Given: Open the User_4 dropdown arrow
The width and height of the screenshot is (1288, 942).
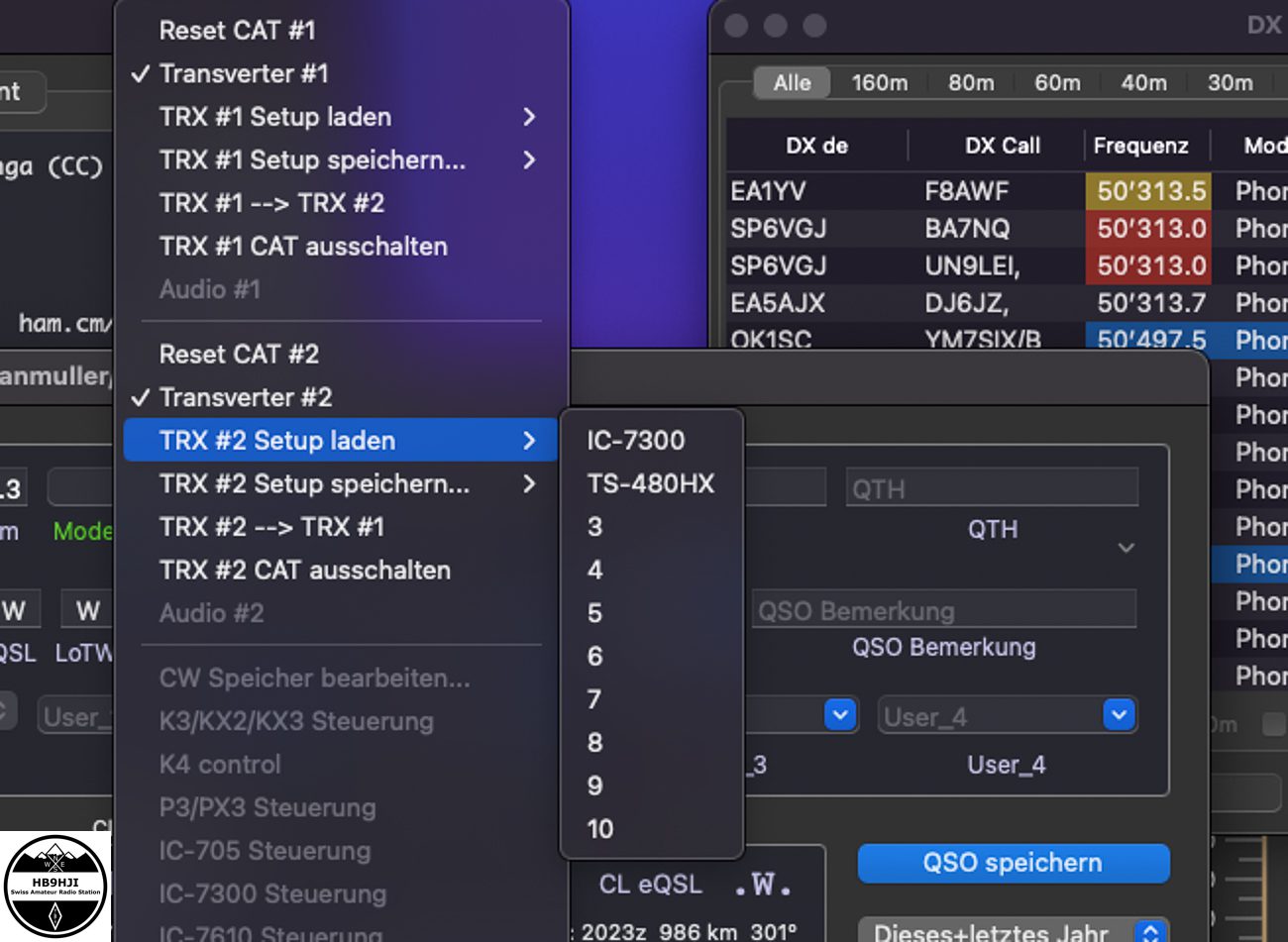Looking at the screenshot, I should click(x=1119, y=715).
